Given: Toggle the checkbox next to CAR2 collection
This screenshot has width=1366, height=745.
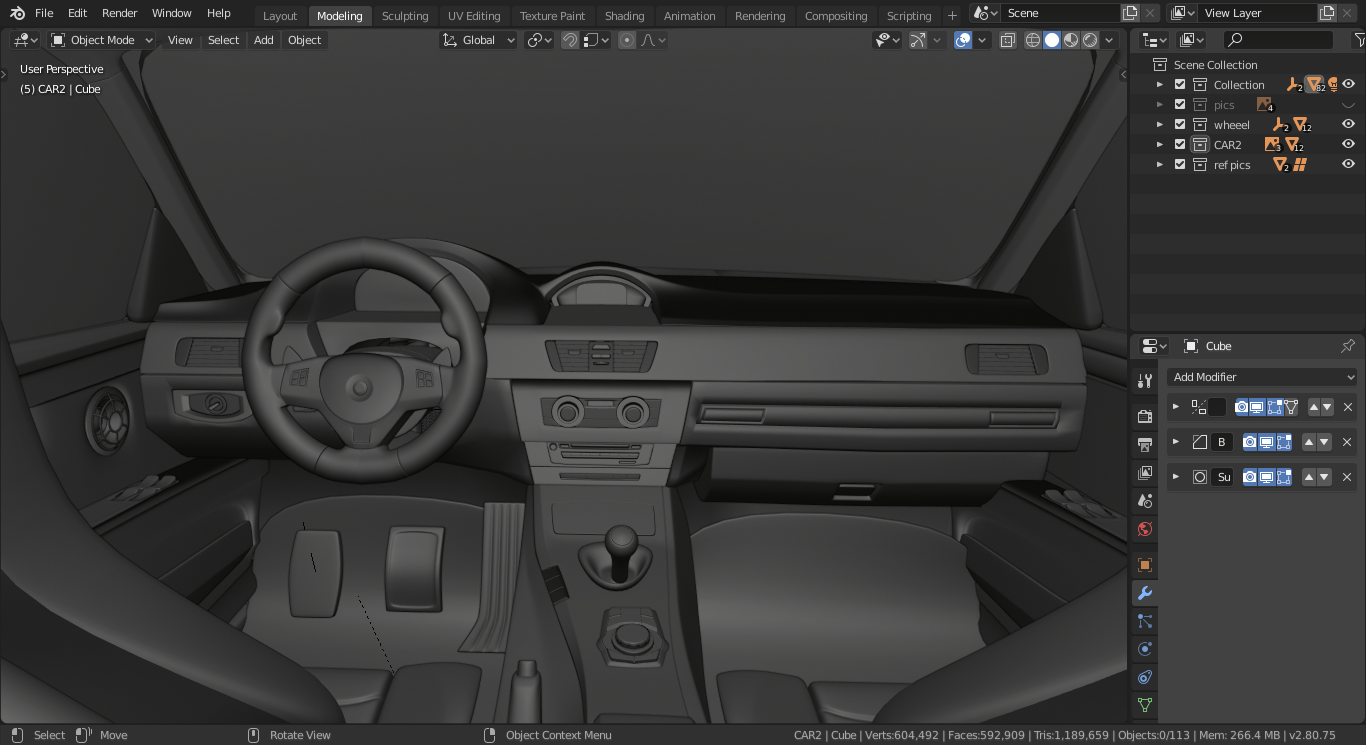Looking at the screenshot, I should point(1180,144).
